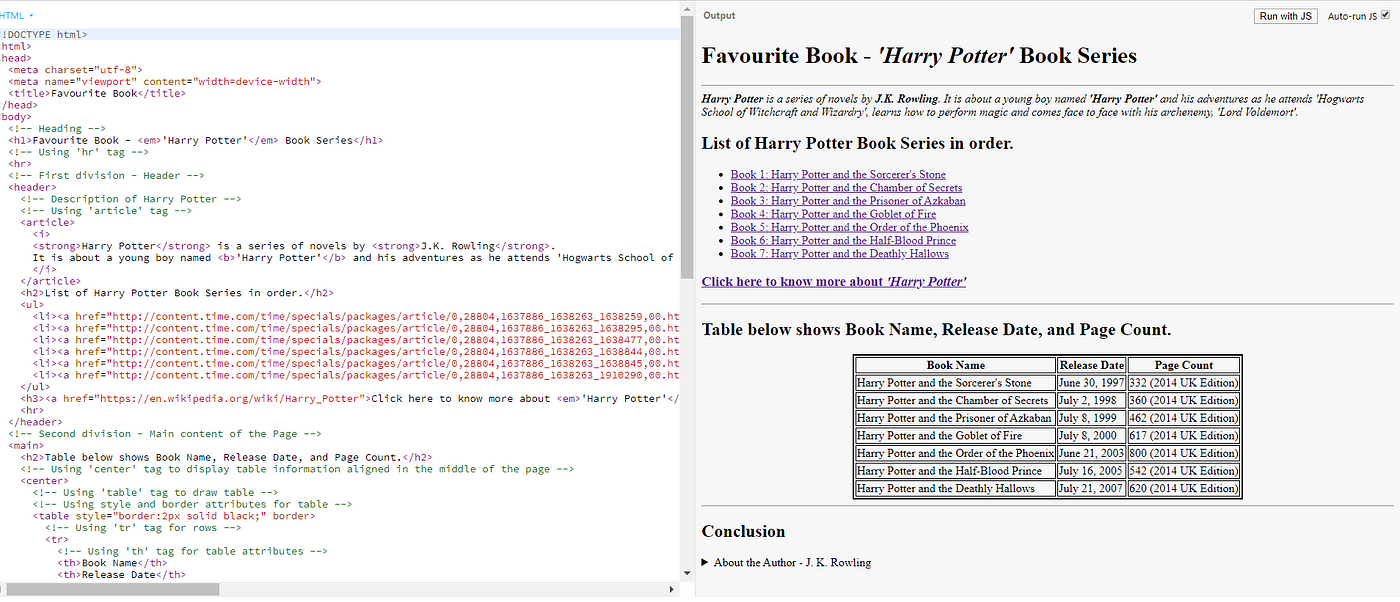Click the <th>Release Date</th> code line
The height and width of the screenshot is (602, 1400).
122,575
